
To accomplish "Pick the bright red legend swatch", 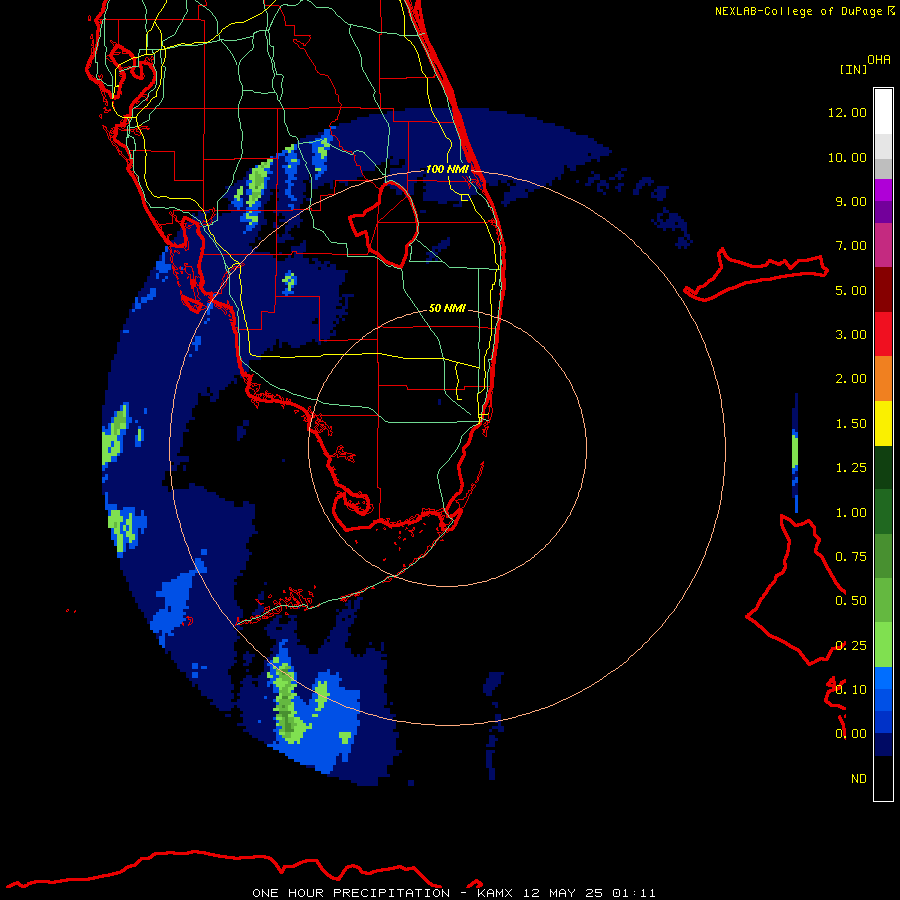I will pos(883,335).
